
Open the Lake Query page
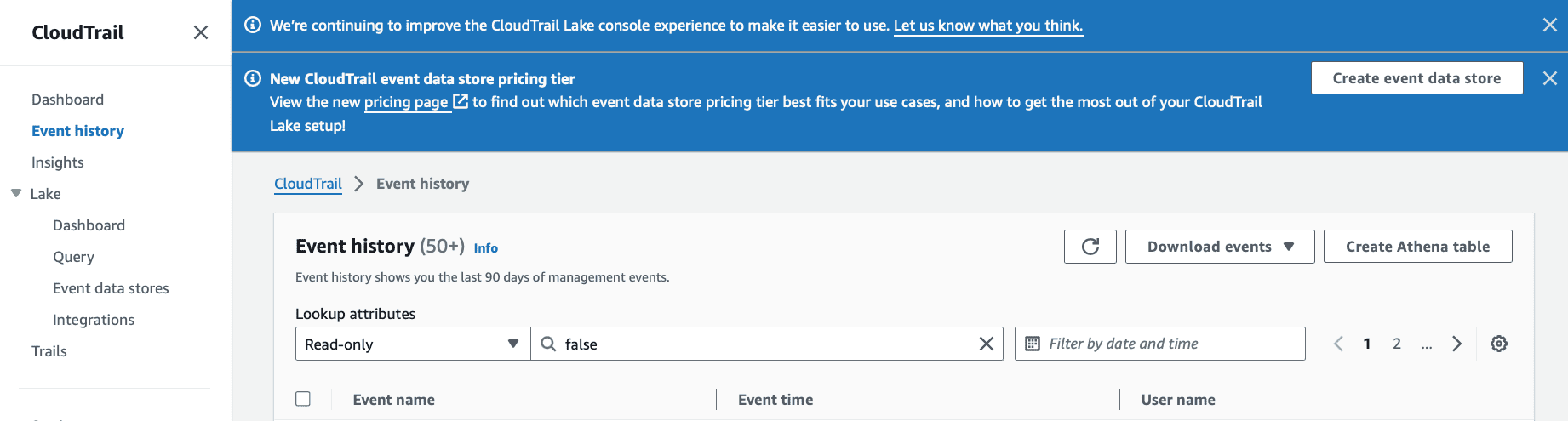click(x=73, y=257)
